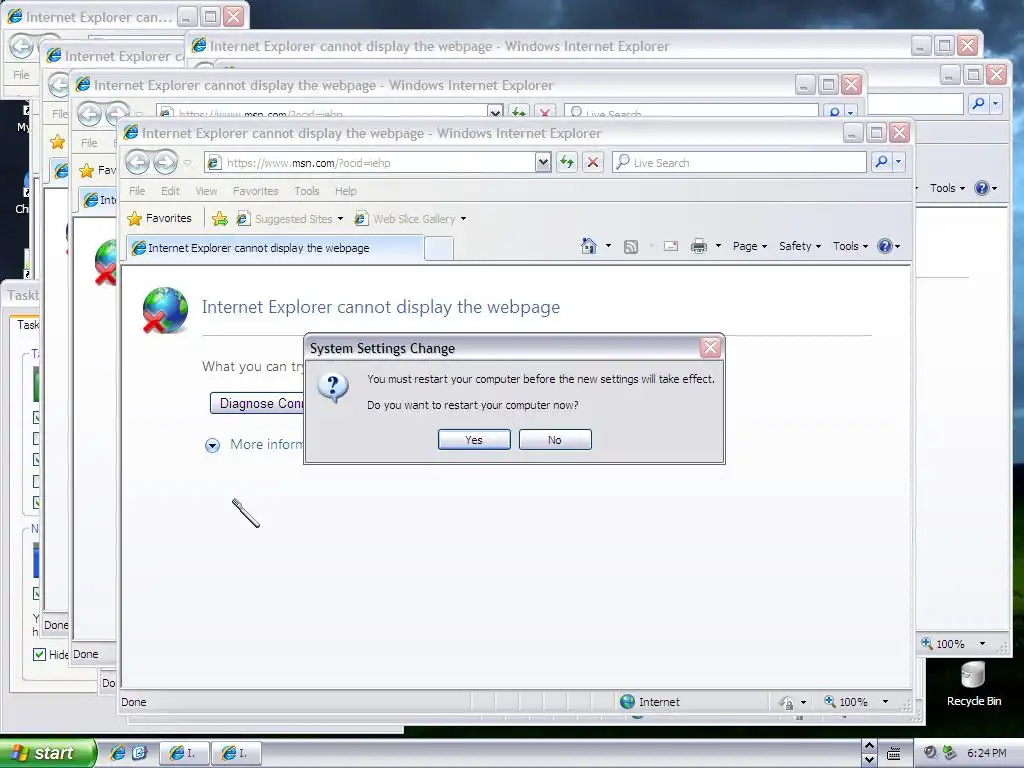The width and height of the screenshot is (1024, 768).
Task: Click the green Refresh icon in front window
Action: point(567,162)
